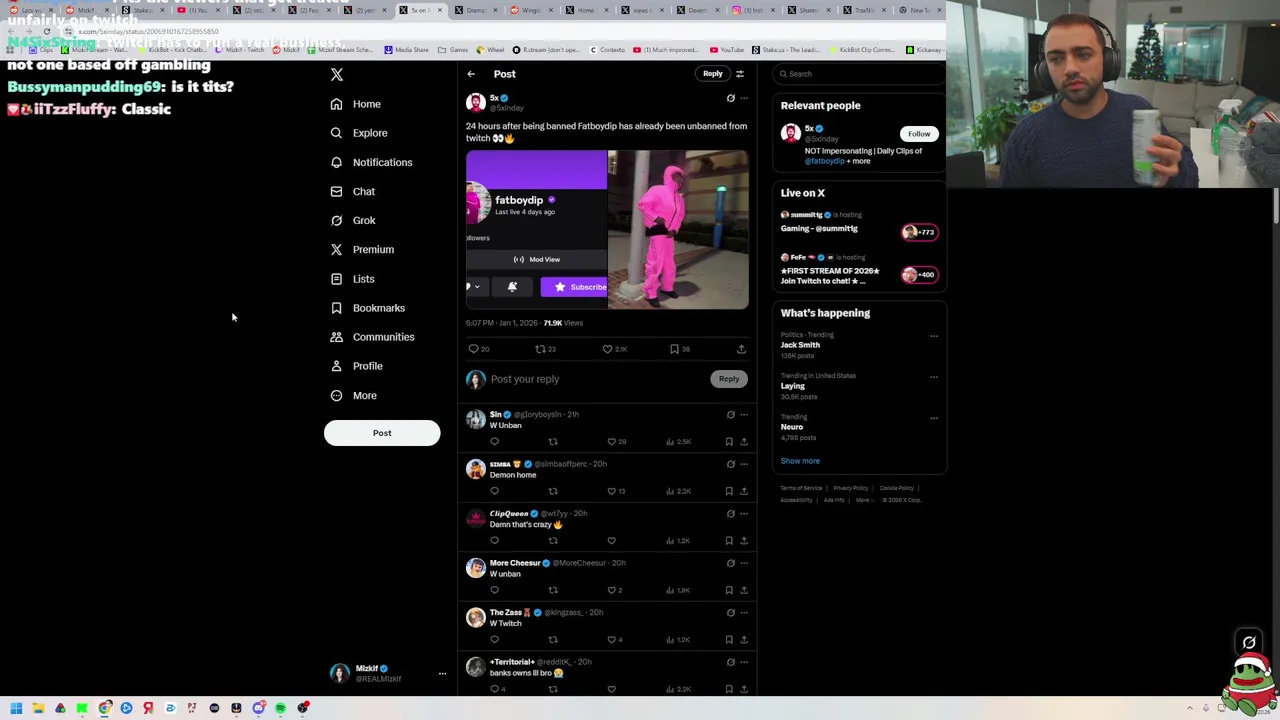The image size is (1280, 720).
Task: Open Windows Start menu
Action: click(x=16, y=708)
